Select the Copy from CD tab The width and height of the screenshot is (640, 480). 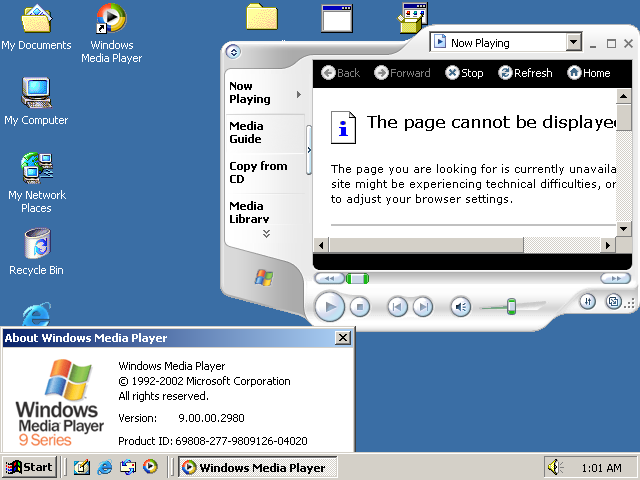click(265, 173)
